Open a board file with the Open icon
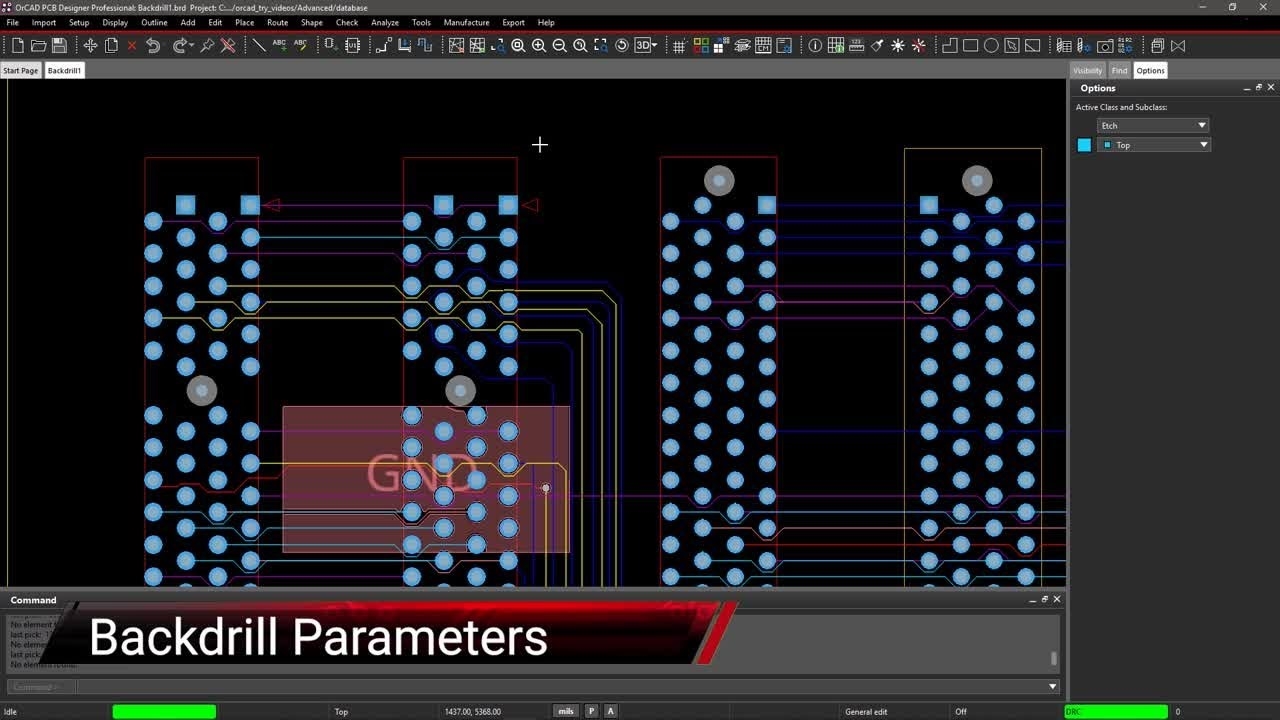This screenshot has height=720, width=1280. pyautogui.click(x=37, y=46)
